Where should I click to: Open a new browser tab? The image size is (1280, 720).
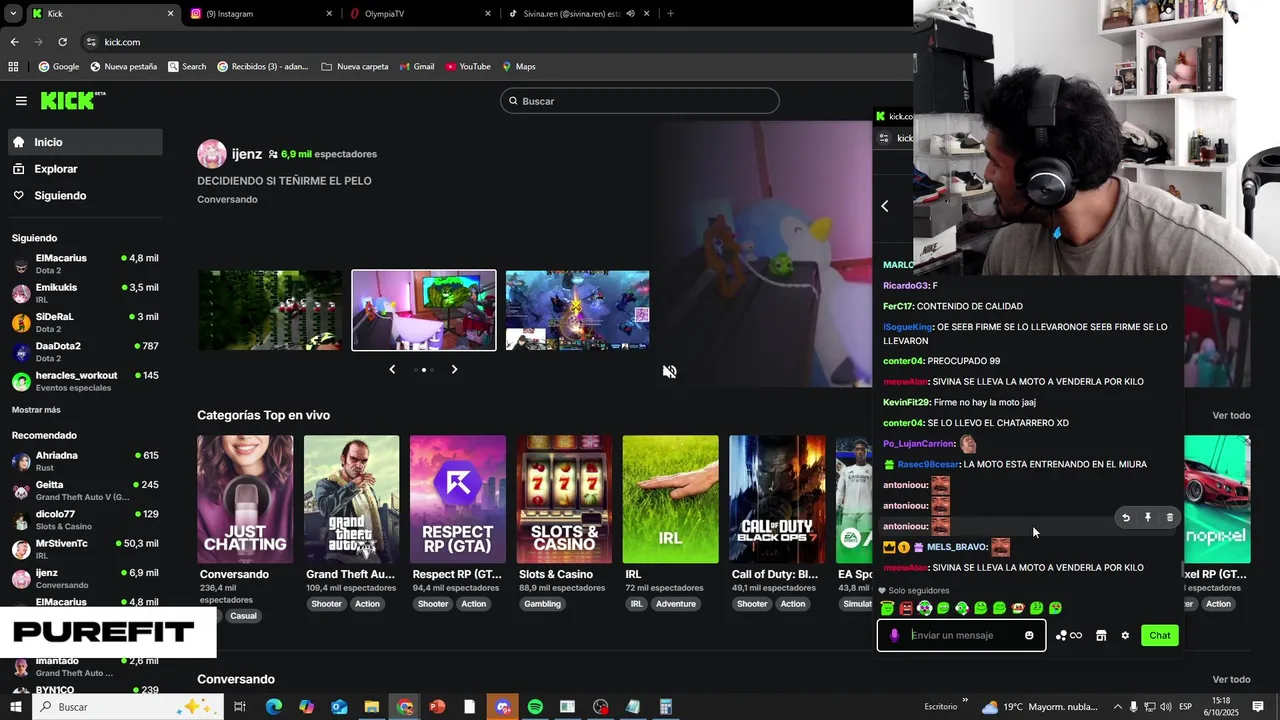(670, 14)
